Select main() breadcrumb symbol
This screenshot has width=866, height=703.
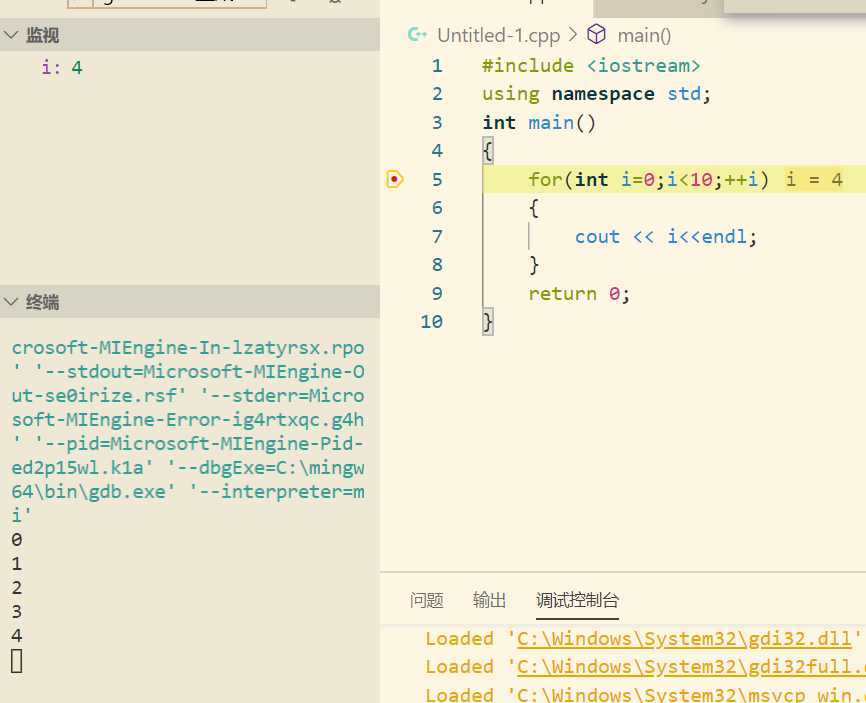point(644,36)
